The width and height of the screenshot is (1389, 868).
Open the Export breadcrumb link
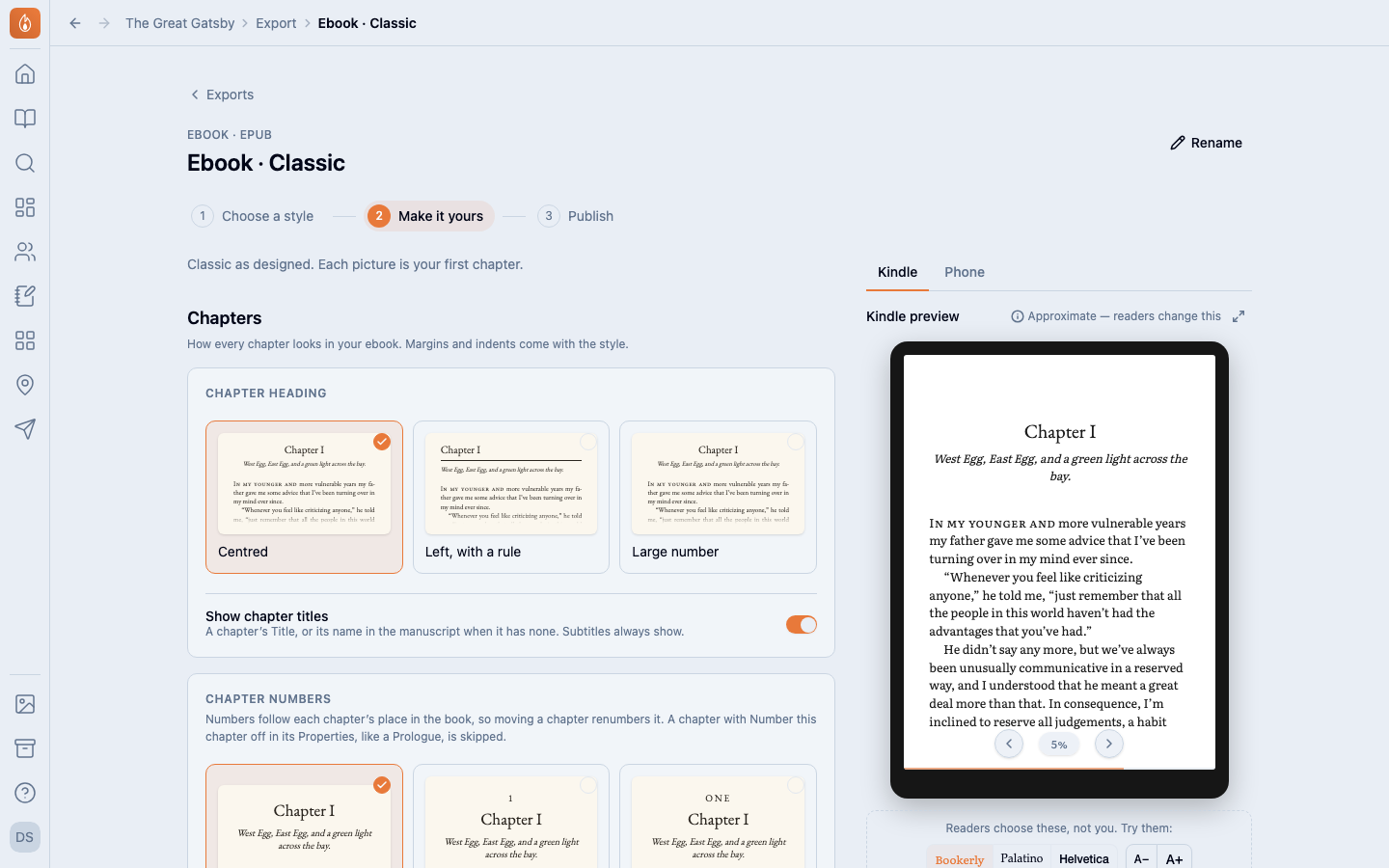click(276, 23)
